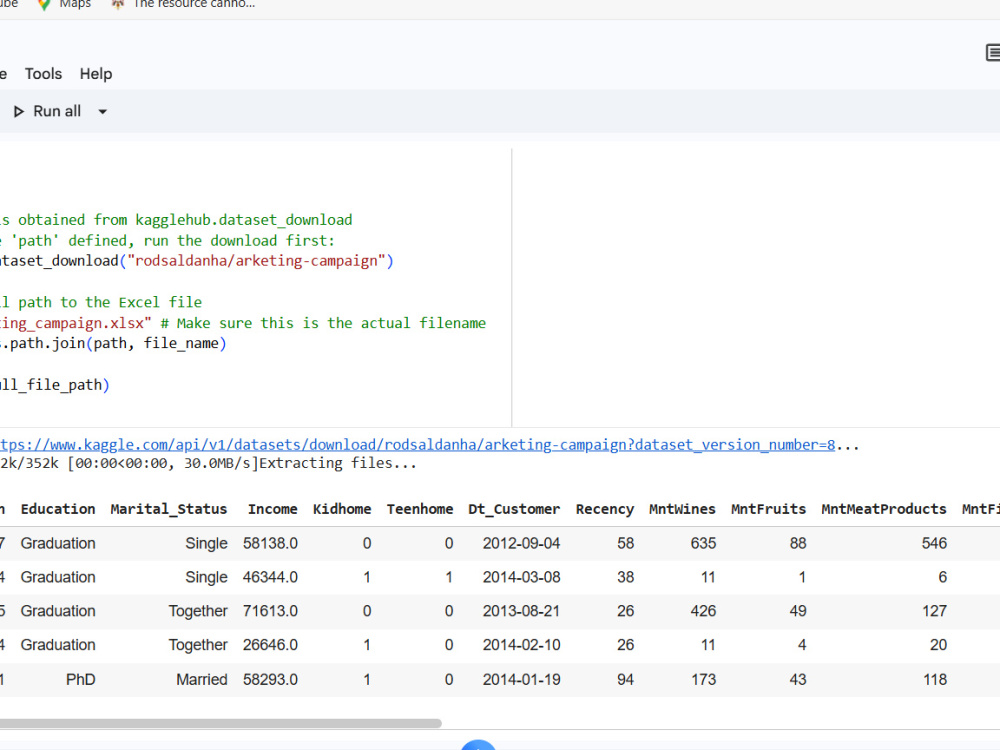The width and height of the screenshot is (1000, 750).
Task: Click the MntMeatProducts value 127
Action: 934,611
